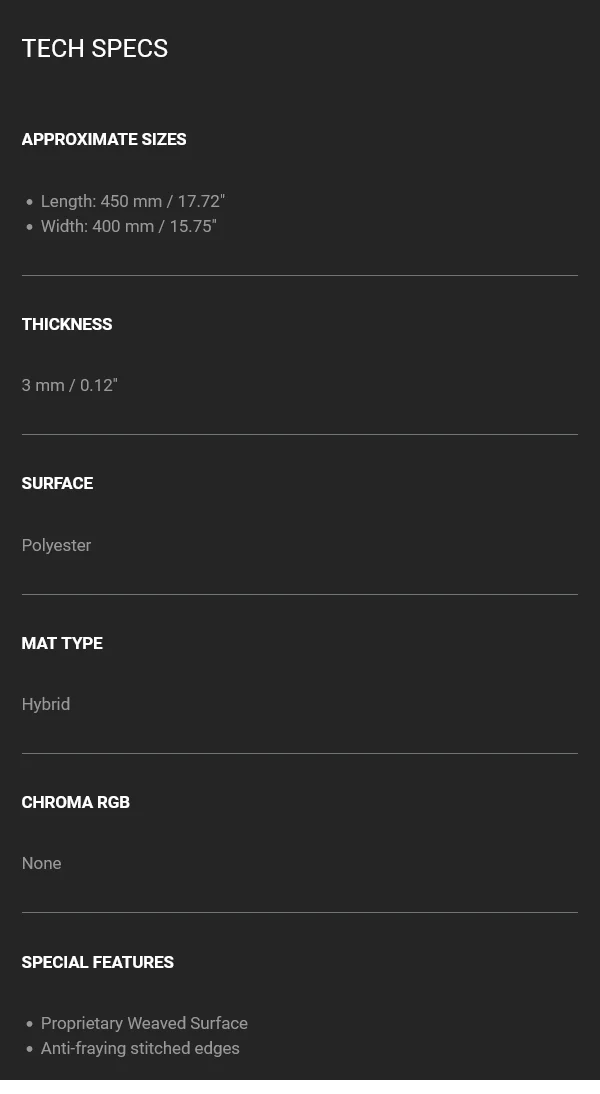Click the Anti-fraying stitched edges item
This screenshot has height=1094, width=600.
point(140,1048)
